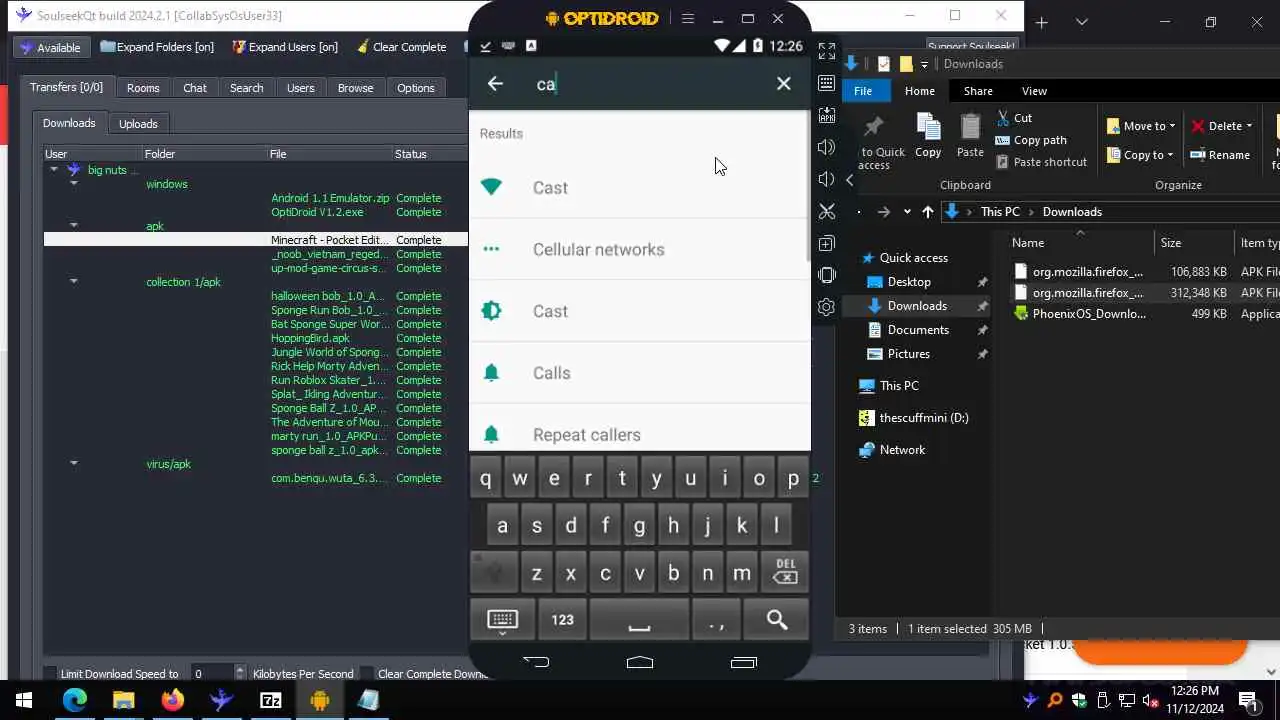Screen dimensions: 1280x720
Task: Click the OptiDroid multi-instance plus icon
Action: click(x=826, y=243)
